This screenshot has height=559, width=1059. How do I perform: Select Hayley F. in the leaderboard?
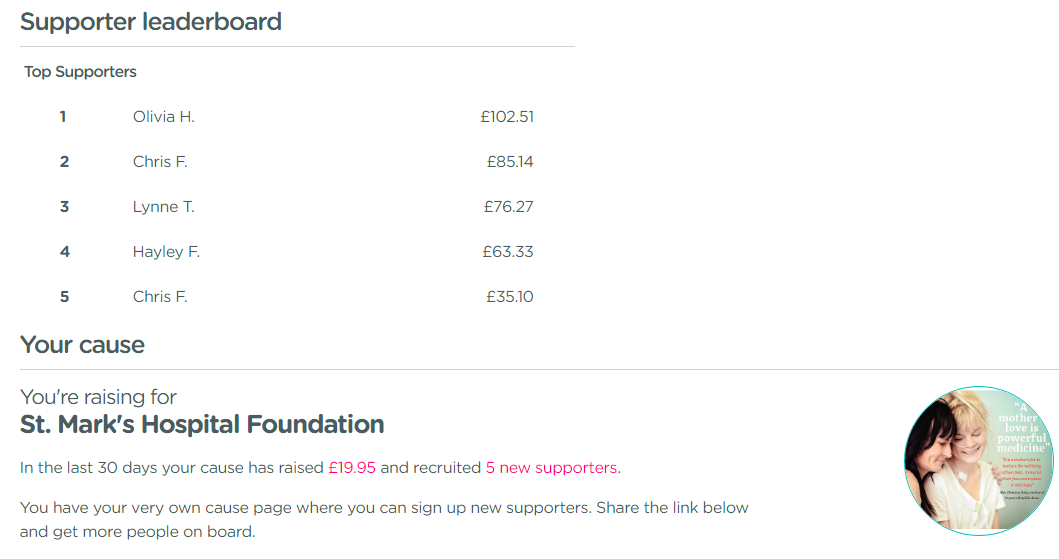coord(166,252)
